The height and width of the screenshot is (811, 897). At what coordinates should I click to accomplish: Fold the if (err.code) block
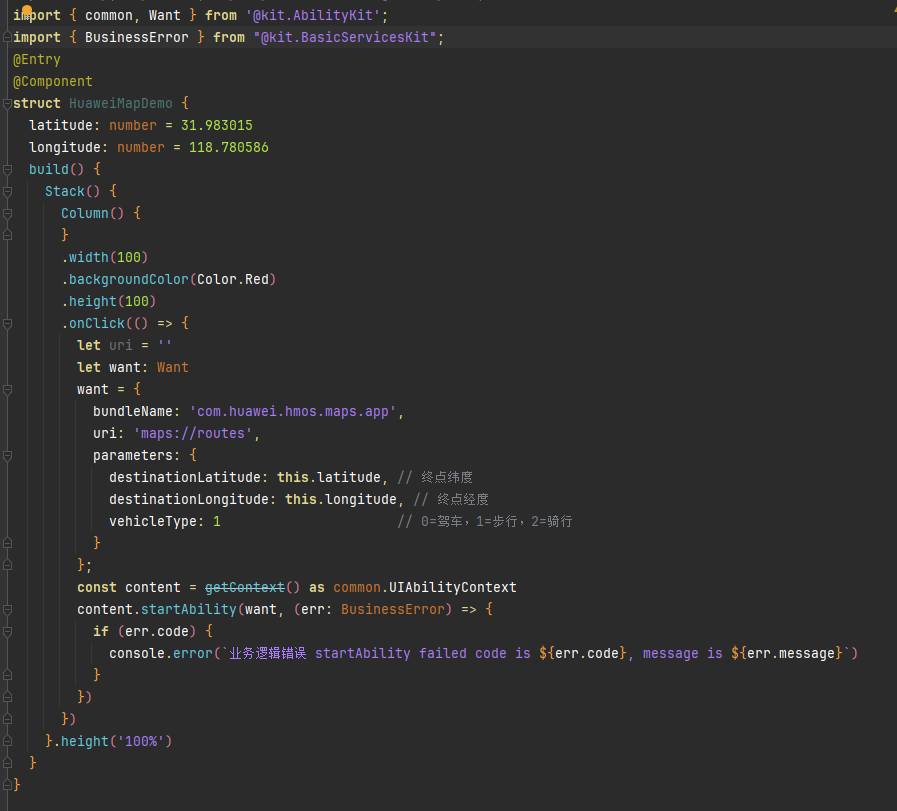(x=6, y=632)
